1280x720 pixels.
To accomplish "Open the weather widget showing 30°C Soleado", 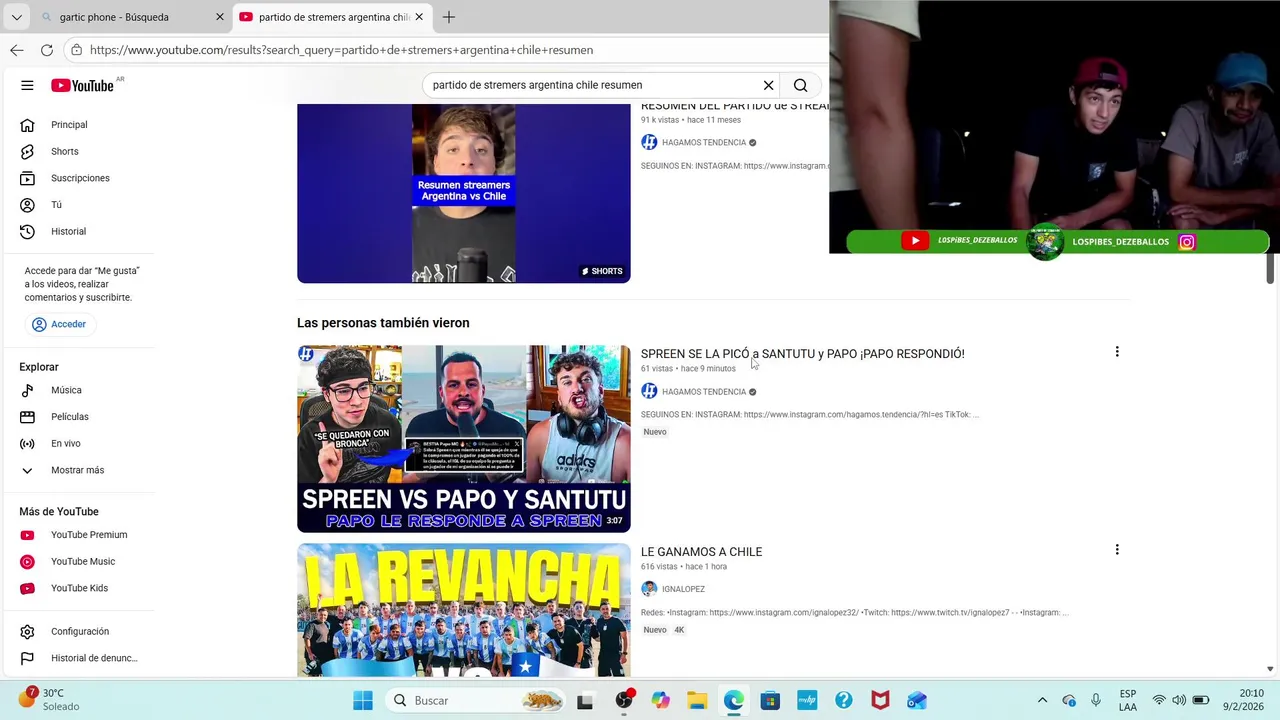I will (50, 700).
